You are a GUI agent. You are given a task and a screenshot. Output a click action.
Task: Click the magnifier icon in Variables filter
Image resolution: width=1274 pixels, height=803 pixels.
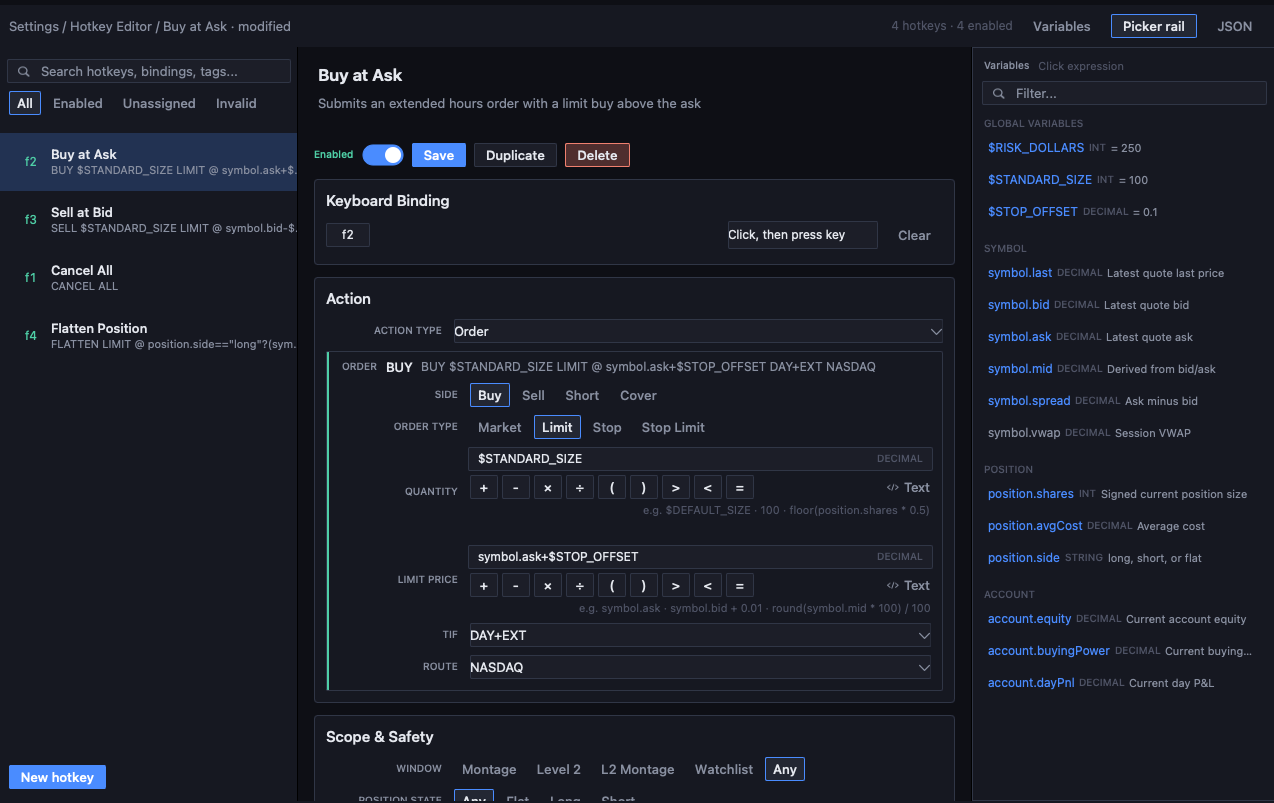pyautogui.click(x=999, y=93)
